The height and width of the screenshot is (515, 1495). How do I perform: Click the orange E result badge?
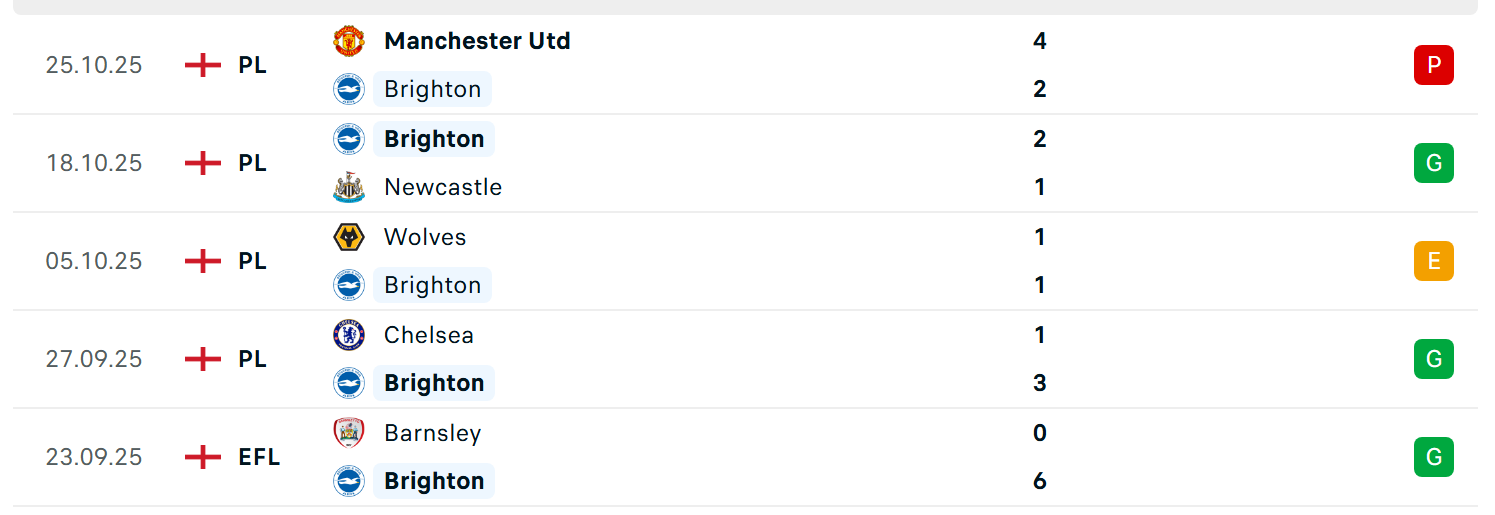coord(1433,261)
